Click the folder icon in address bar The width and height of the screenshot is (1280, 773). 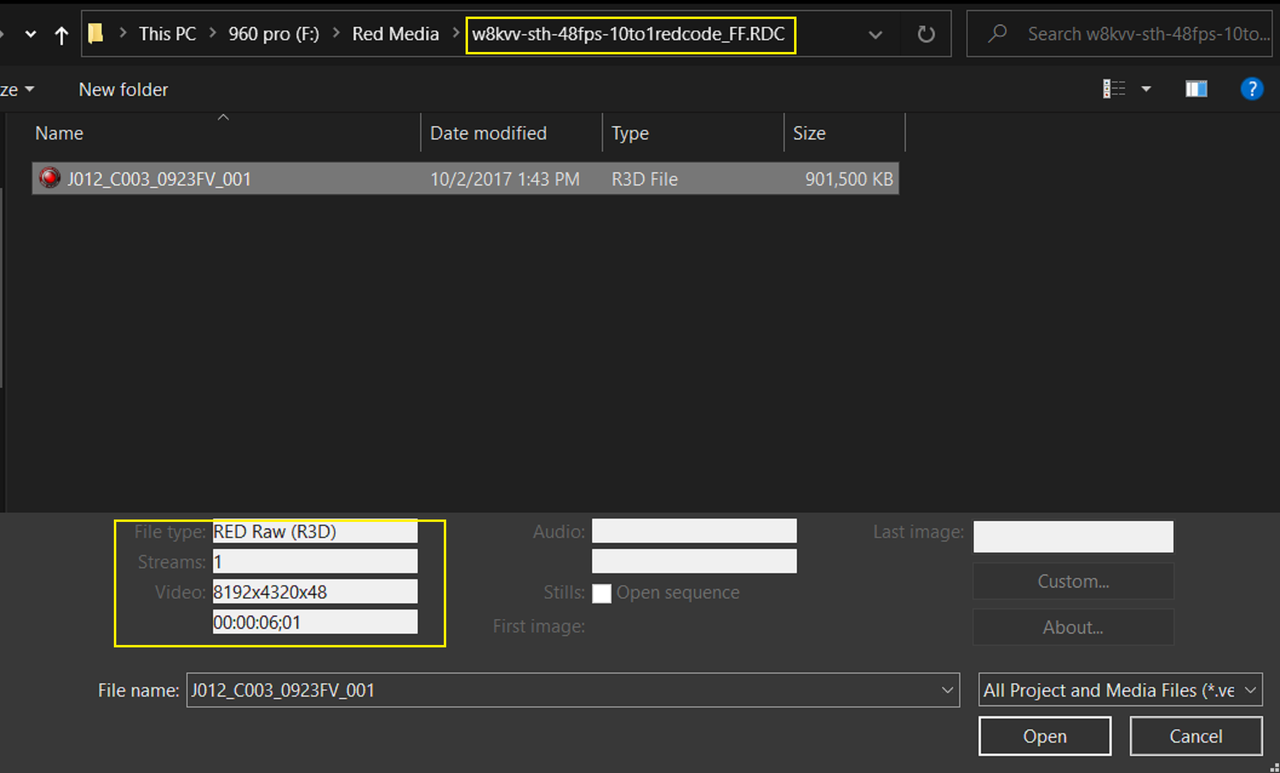96,34
